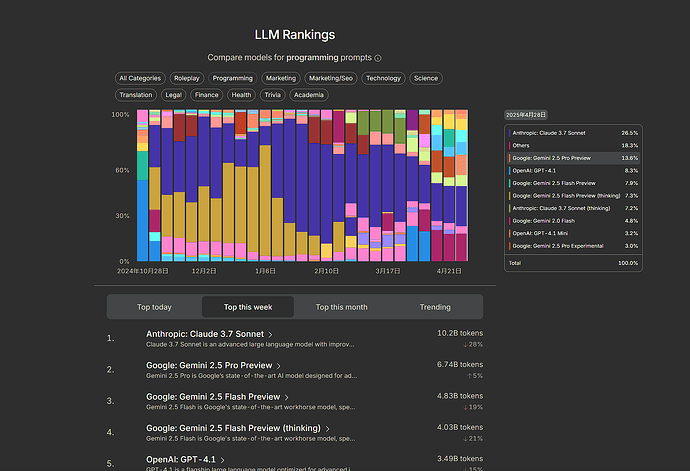The image size is (690, 471).
Task: Click legend row OpenAI: GPT-4.1 Mini
Action: [573, 233]
